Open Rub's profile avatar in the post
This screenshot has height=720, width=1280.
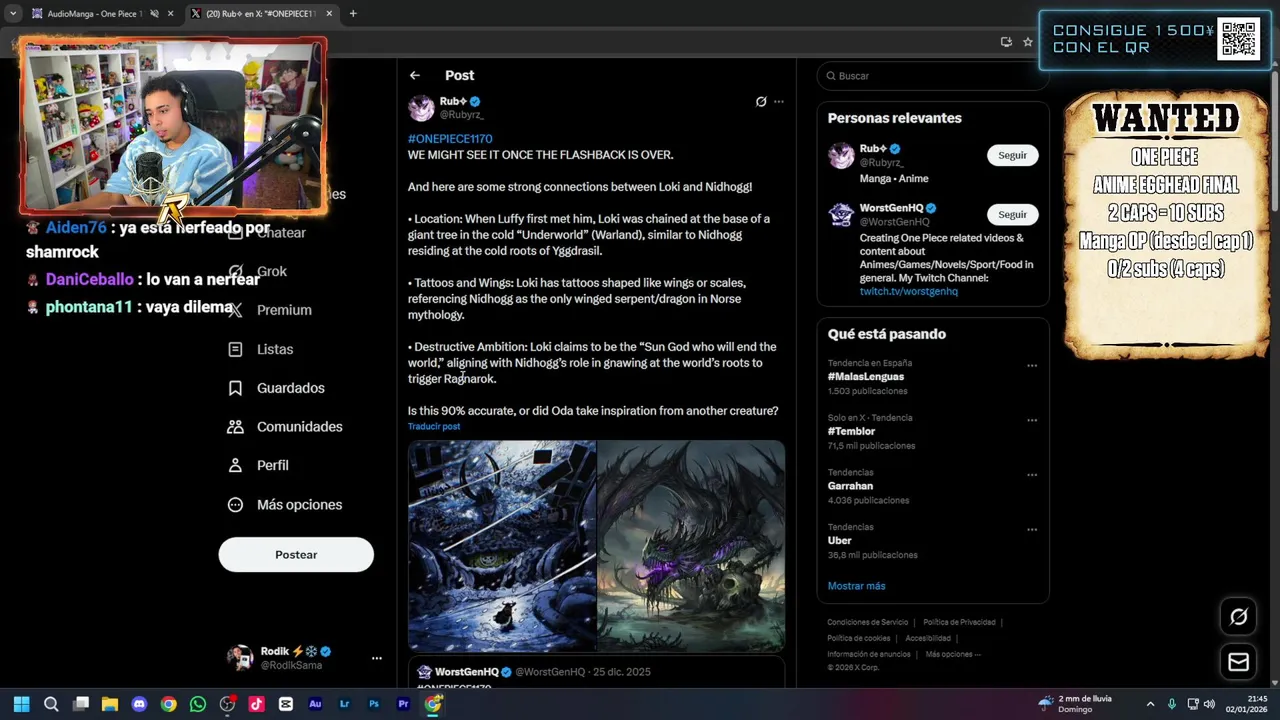421,108
